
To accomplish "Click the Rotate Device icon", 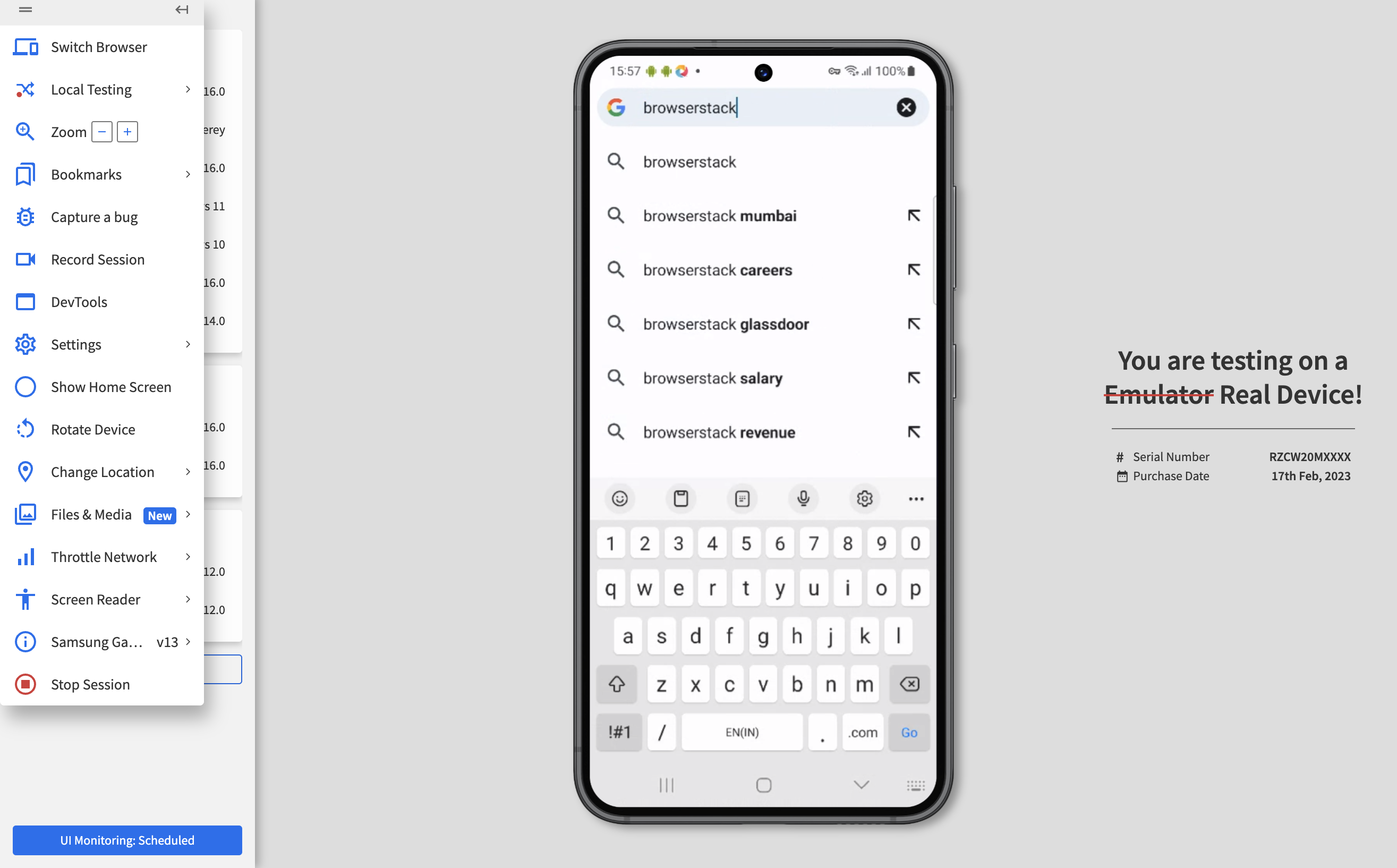I will 25,429.
